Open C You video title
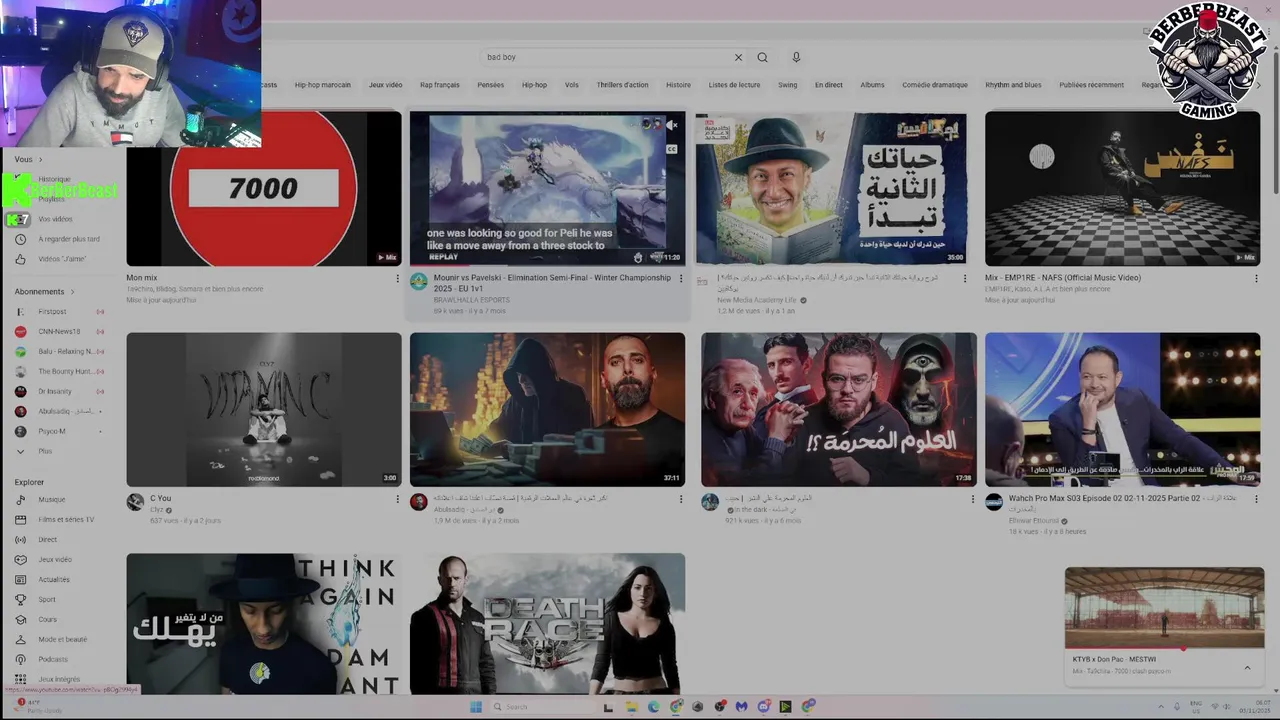The height and width of the screenshot is (720, 1280). coord(161,498)
